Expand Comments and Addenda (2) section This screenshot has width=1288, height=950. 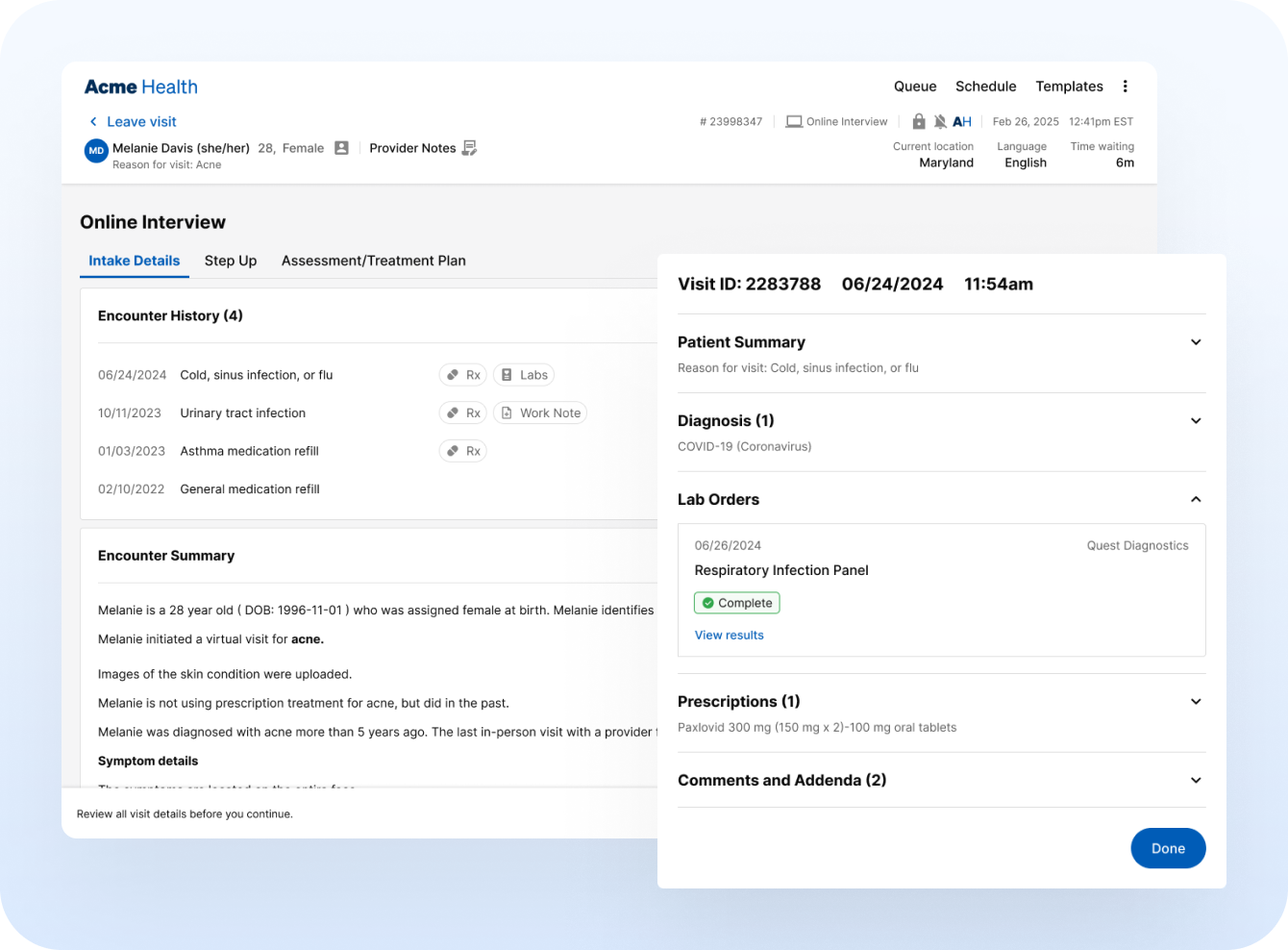point(1196,781)
